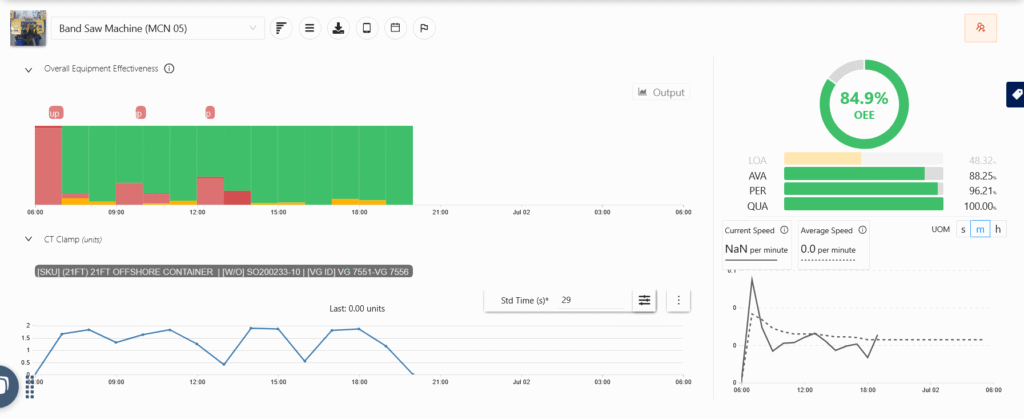
Task: Select seconds 's' unit of measure
Action: pyautogui.click(x=963, y=230)
